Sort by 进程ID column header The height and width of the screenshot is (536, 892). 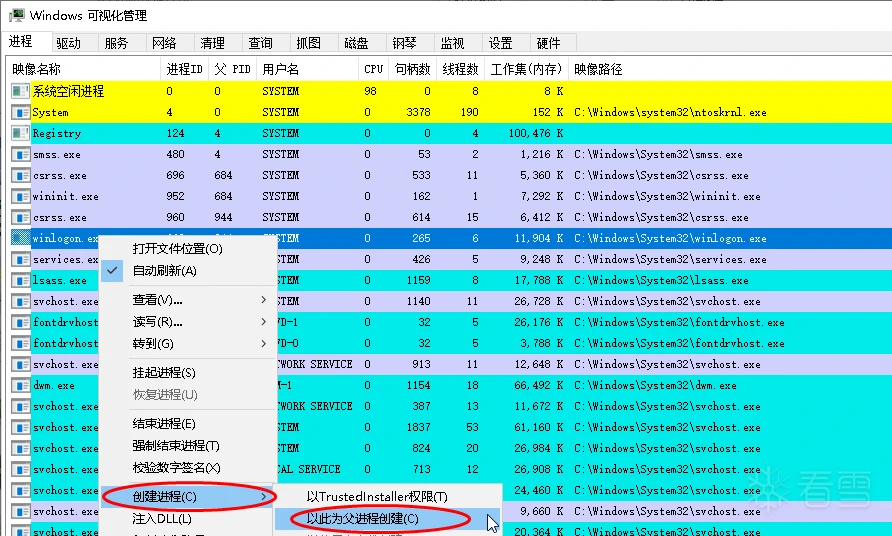184,69
